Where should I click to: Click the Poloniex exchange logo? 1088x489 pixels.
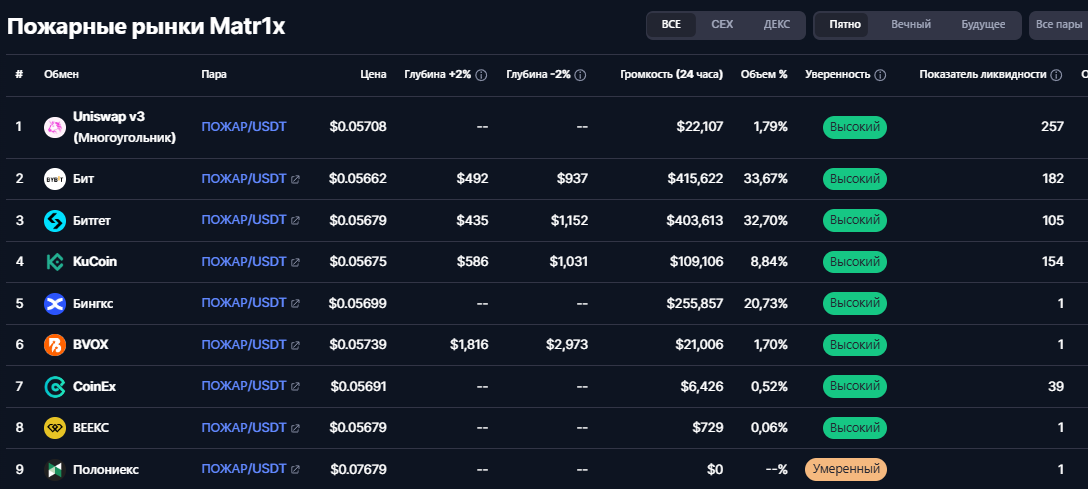pos(55,470)
